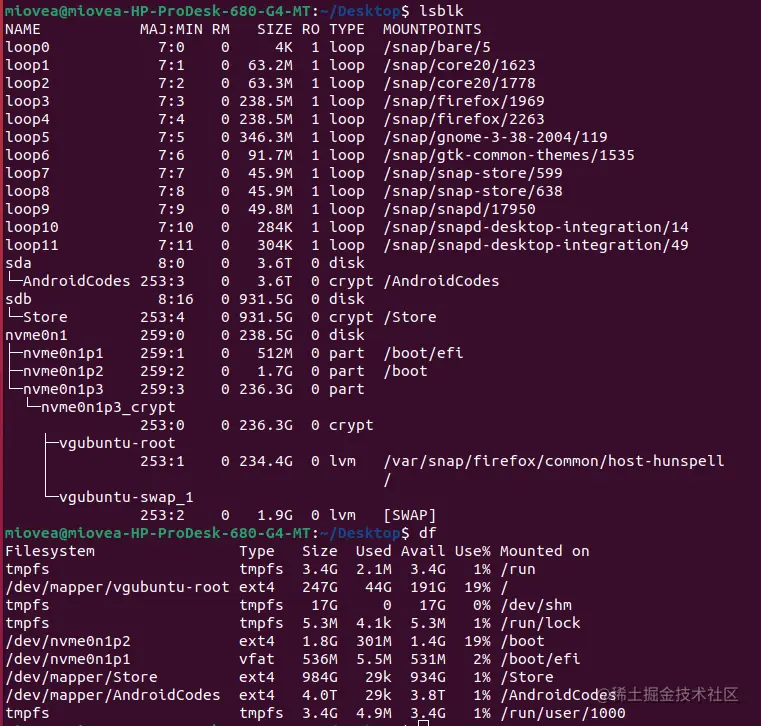761x726 pixels.
Task: Select mount path /snap/core20/1778
Action: [x=459, y=83]
